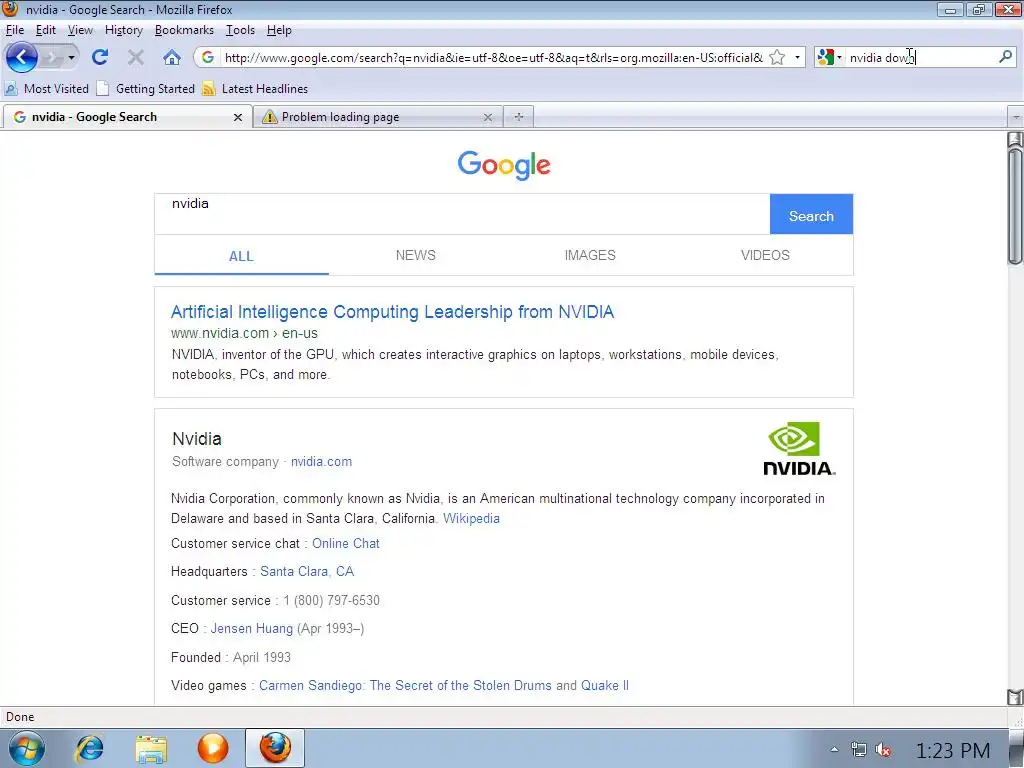Click the network status tray icon

coord(859,750)
